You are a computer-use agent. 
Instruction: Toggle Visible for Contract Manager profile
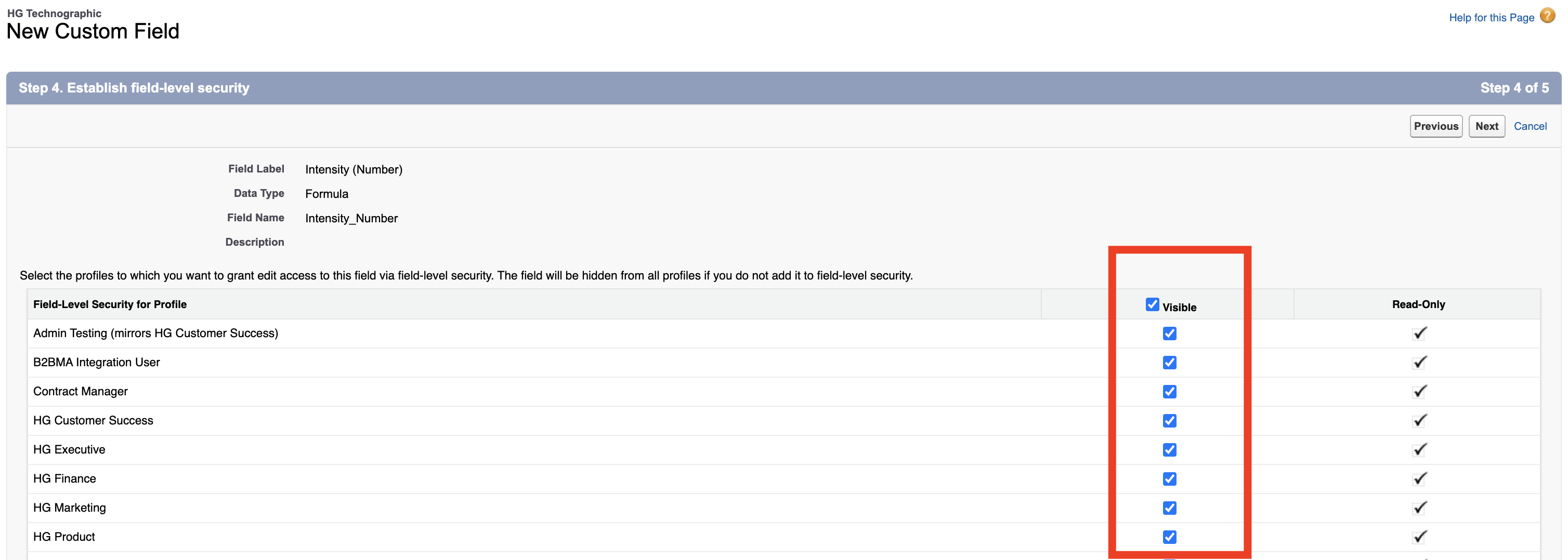(1169, 392)
